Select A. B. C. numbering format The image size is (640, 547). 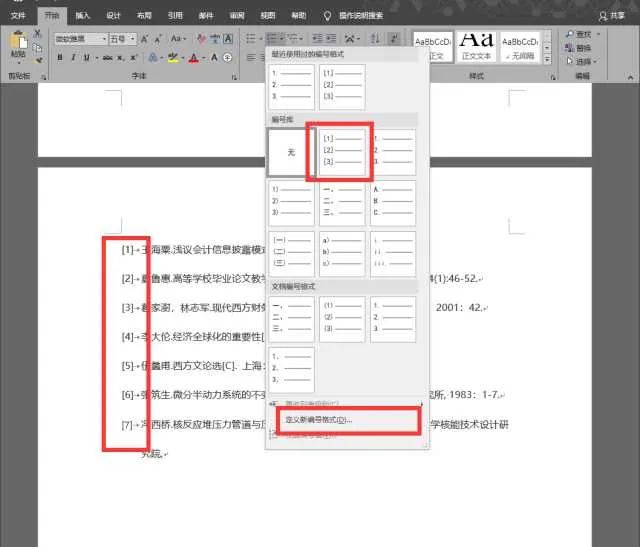click(393, 203)
